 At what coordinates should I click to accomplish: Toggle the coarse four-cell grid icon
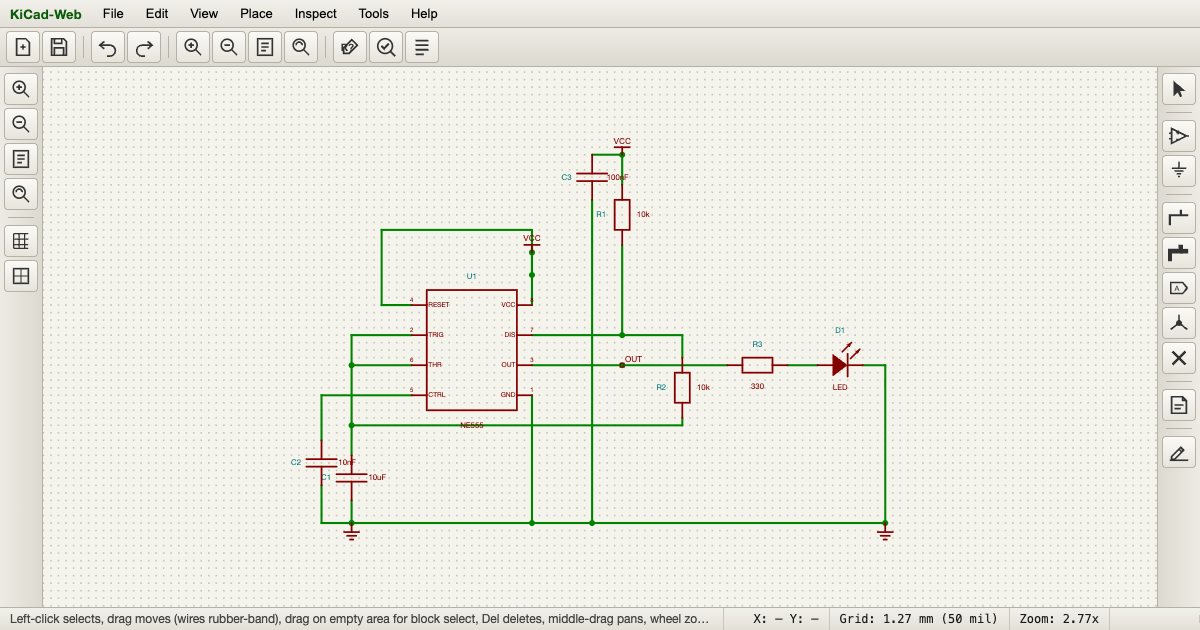[21, 276]
